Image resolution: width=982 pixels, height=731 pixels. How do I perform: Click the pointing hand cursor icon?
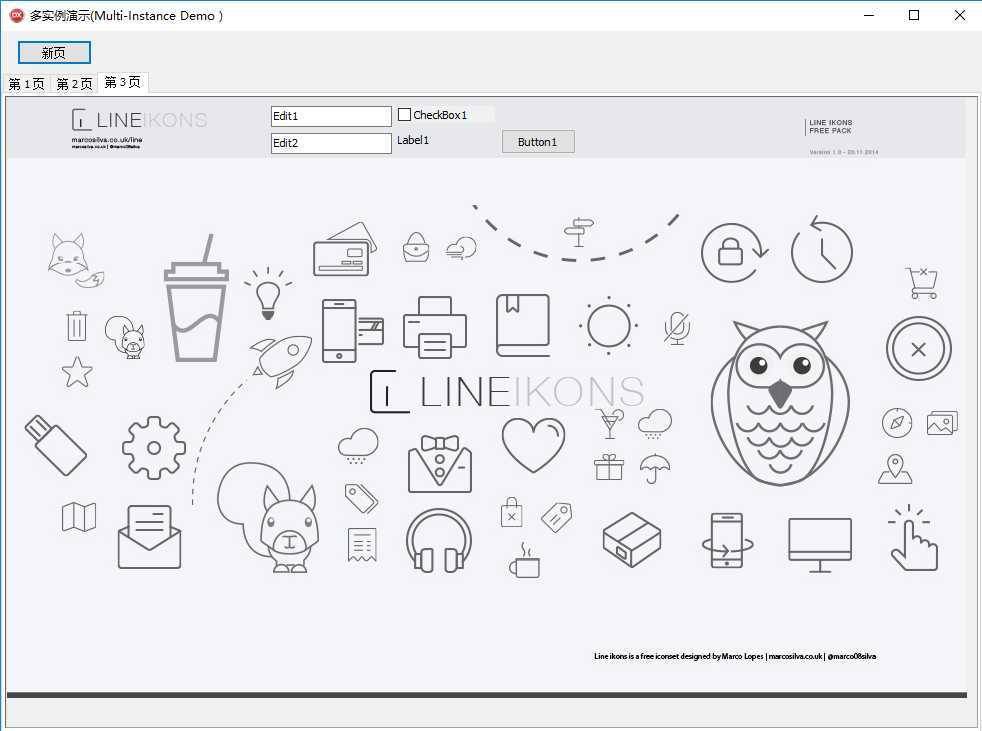[x=914, y=538]
